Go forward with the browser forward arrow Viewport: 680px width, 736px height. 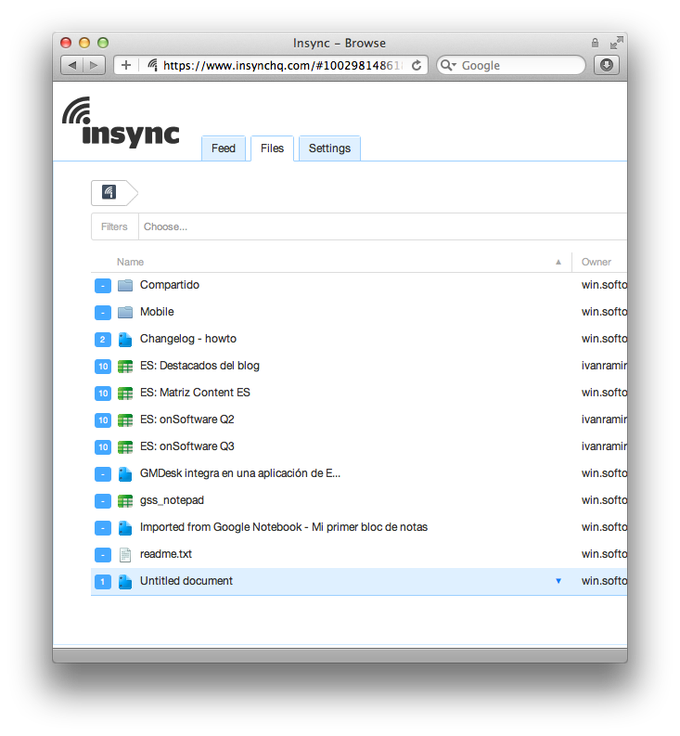(94, 65)
